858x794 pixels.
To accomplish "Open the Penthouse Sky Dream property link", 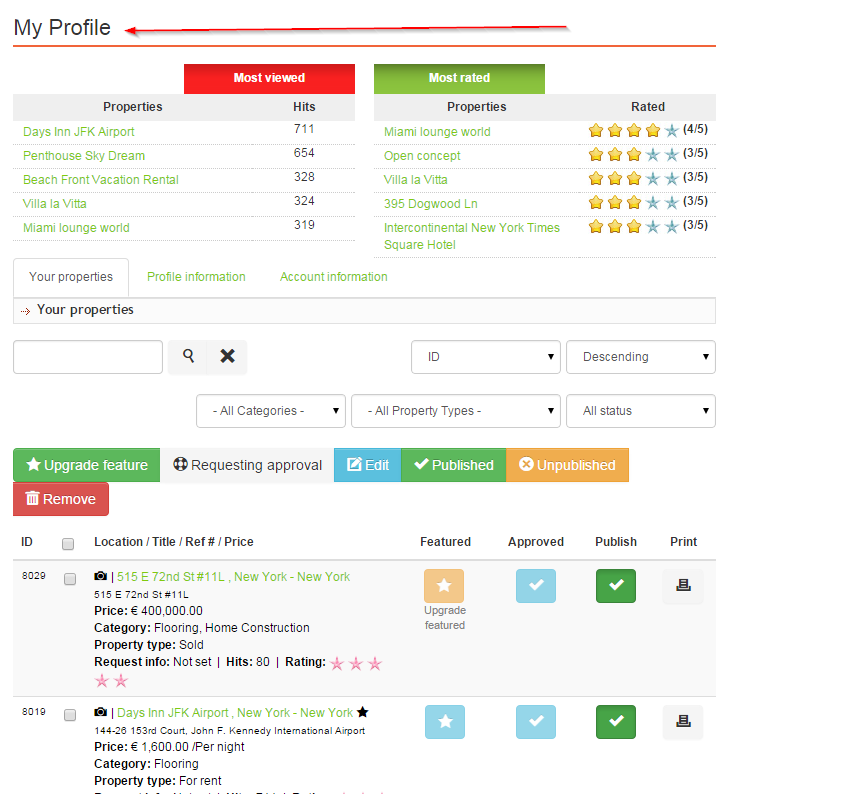I will [84, 156].
